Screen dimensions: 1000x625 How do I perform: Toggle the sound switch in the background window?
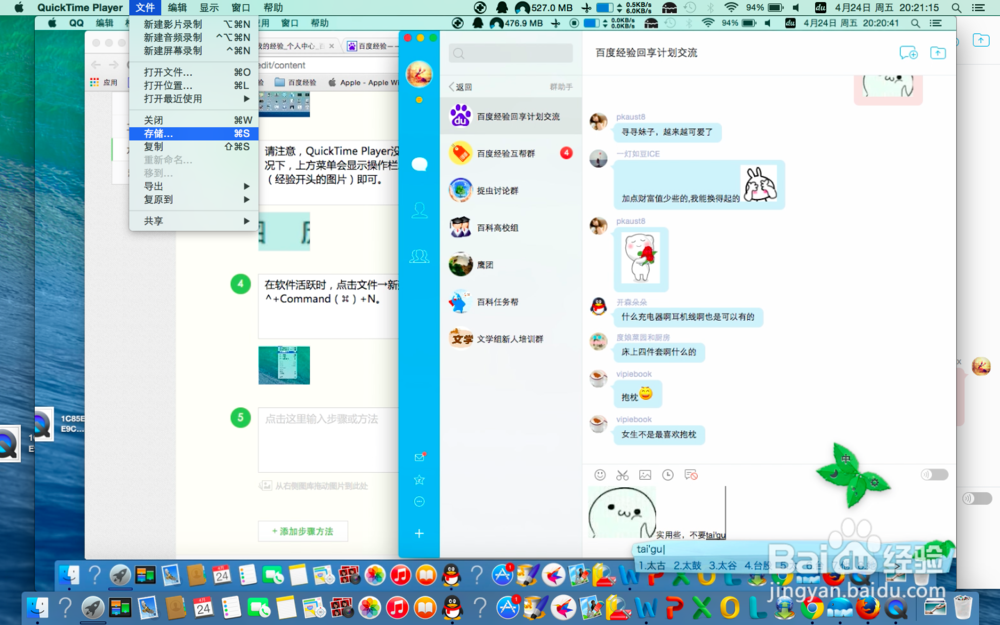(976, 498)
